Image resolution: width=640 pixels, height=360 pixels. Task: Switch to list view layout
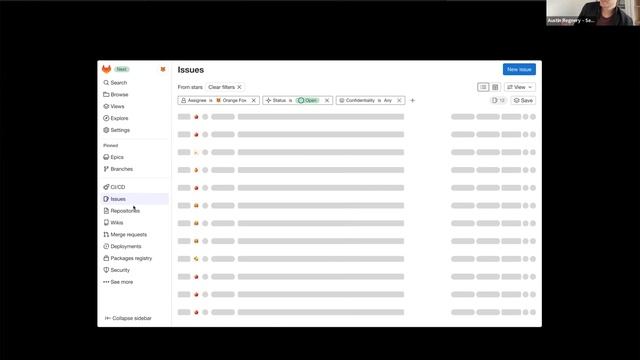click(x=483, y=87)
